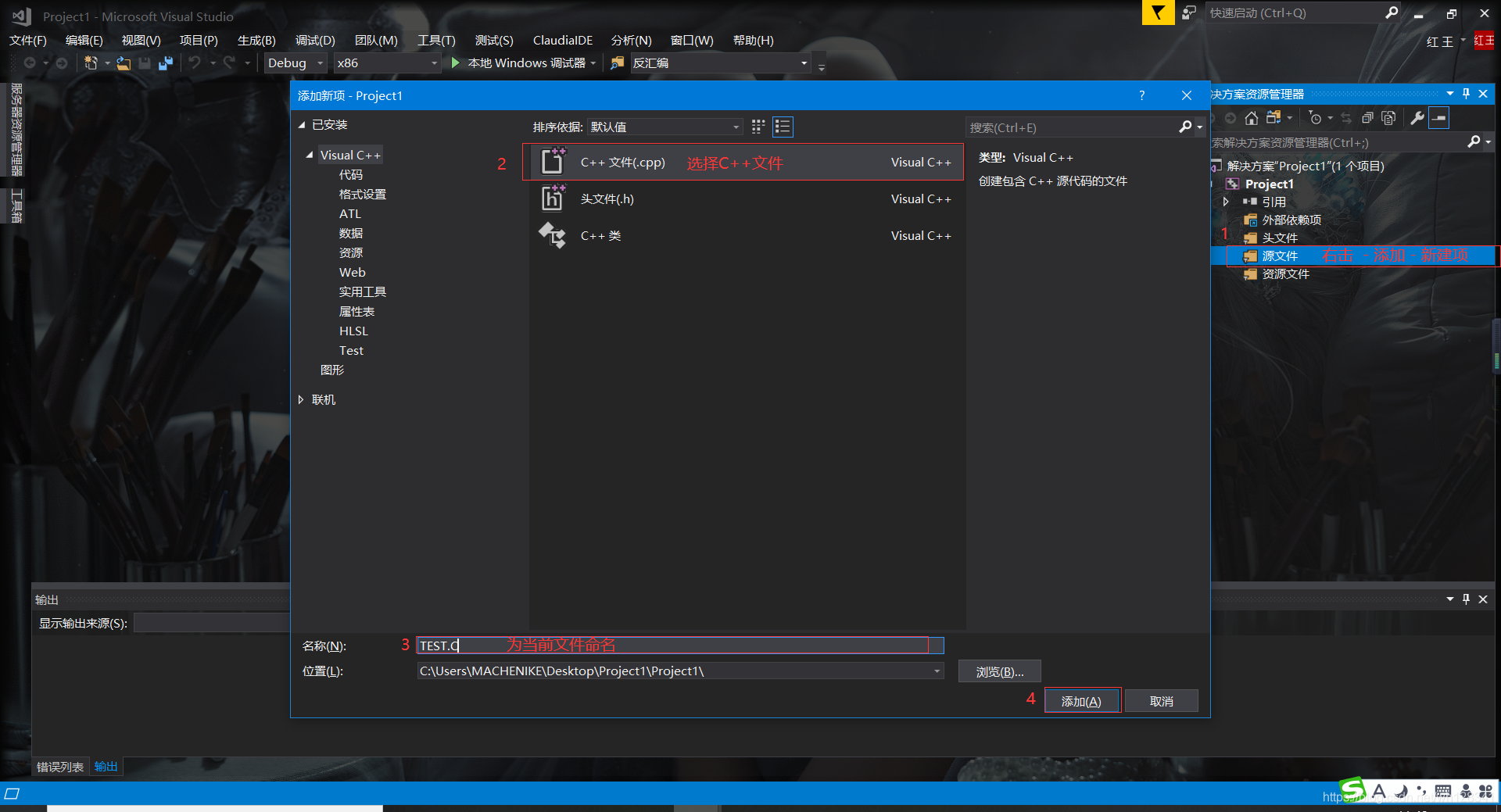1501x812 pixels.
Task: Click the 取消 button
Action: click(x=1162, y=701)
